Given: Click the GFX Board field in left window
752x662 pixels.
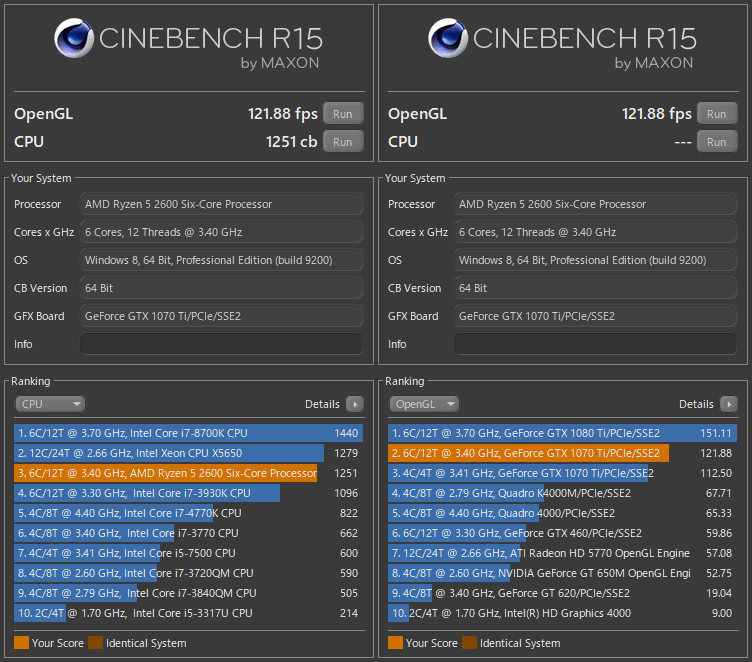Looking at the screenshot, I should 221,316.
